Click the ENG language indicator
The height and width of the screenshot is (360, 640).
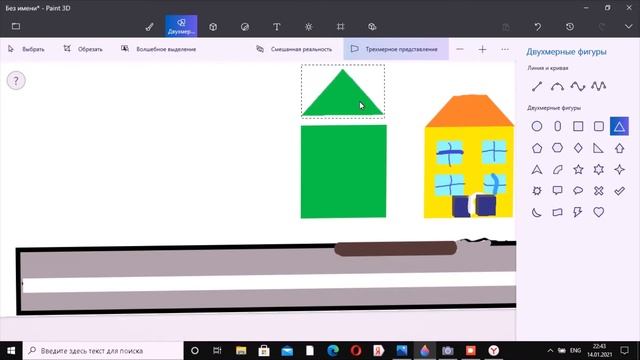[x=576, y=351]
